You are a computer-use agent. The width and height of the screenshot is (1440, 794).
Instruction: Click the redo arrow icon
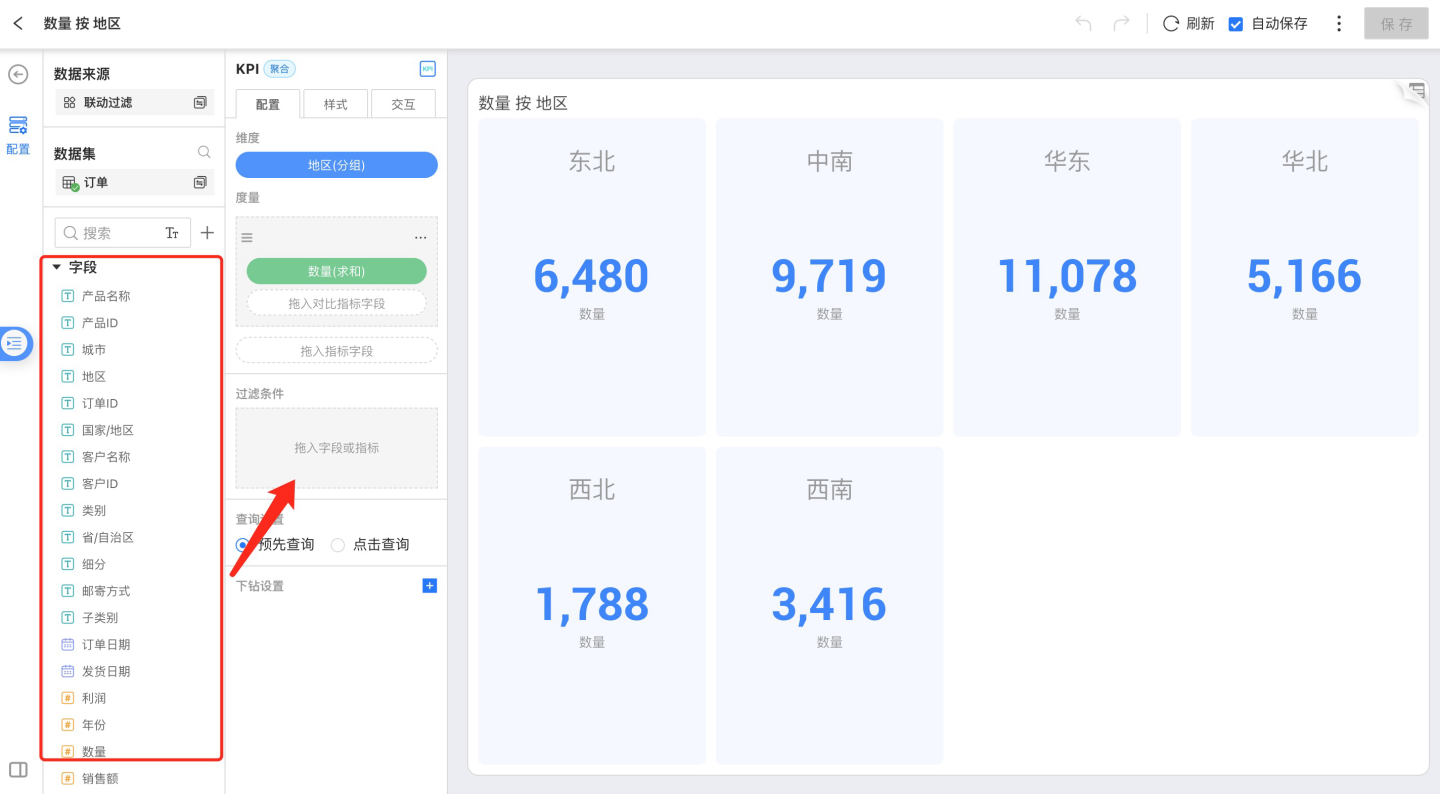[x=1121, y=23]
